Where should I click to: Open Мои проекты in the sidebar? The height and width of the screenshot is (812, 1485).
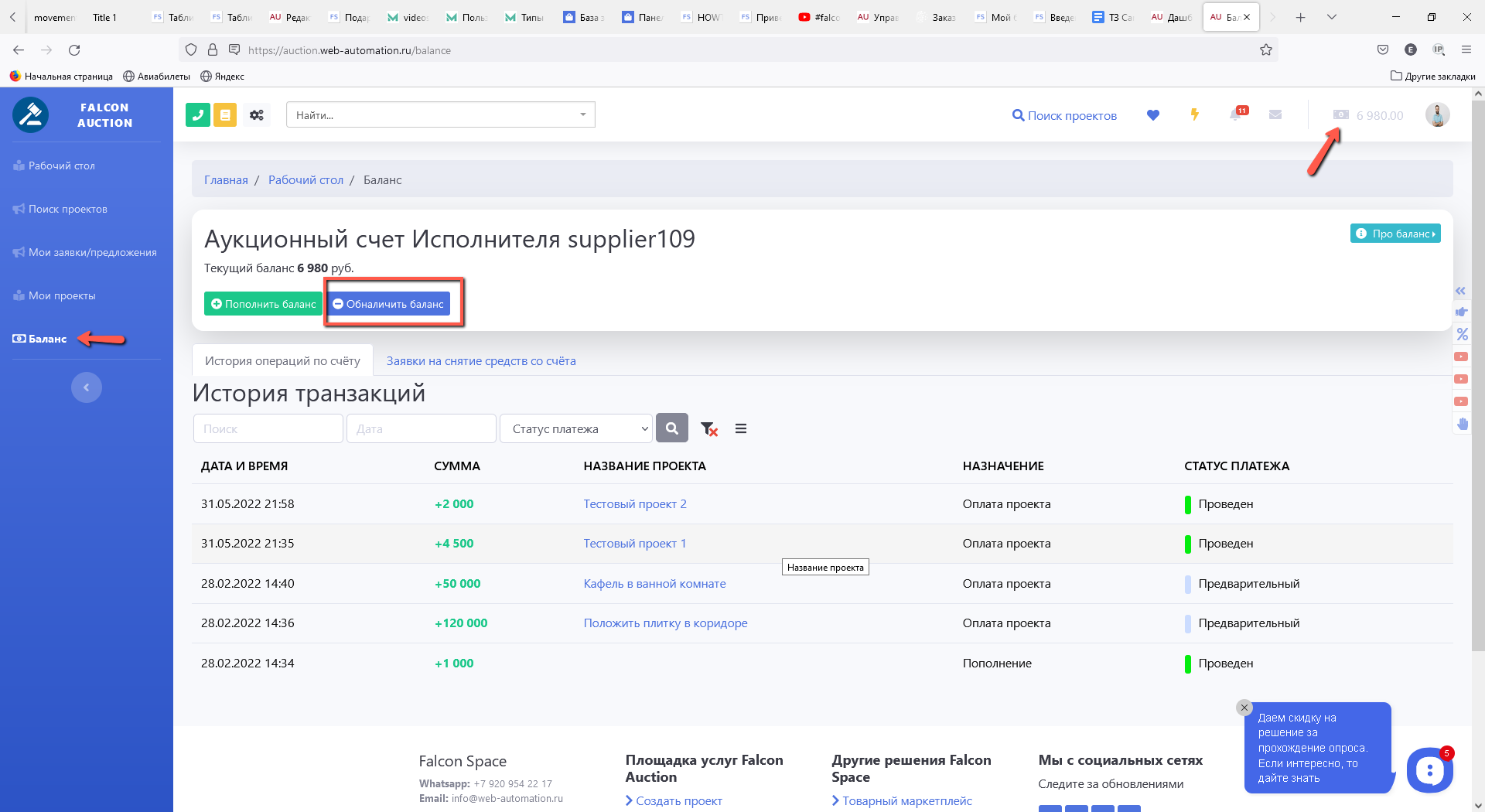[x=62, y=296]
